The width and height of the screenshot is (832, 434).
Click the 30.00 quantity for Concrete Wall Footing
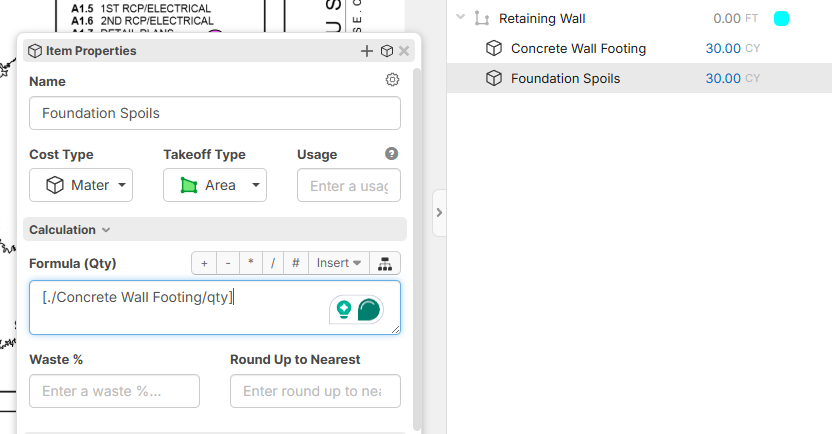(723, 48)
